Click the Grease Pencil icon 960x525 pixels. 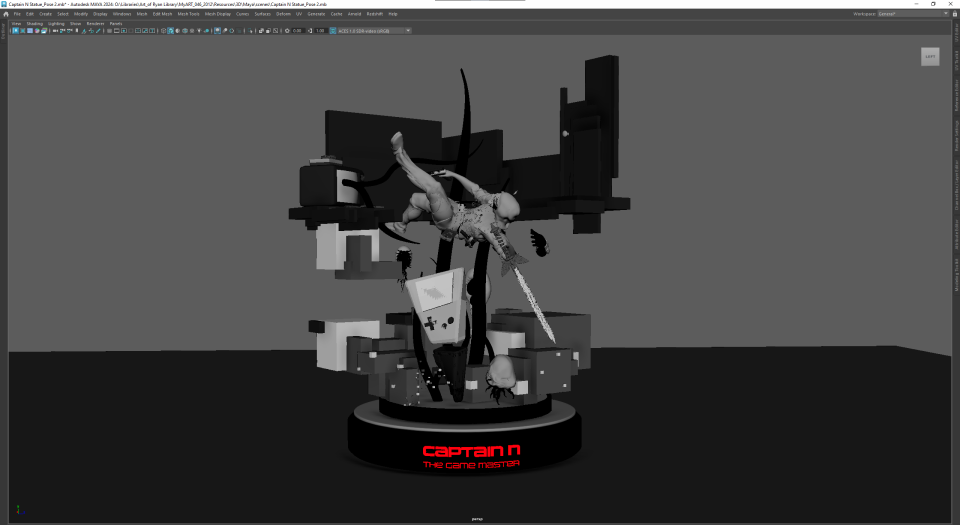(x=99, y=30)
